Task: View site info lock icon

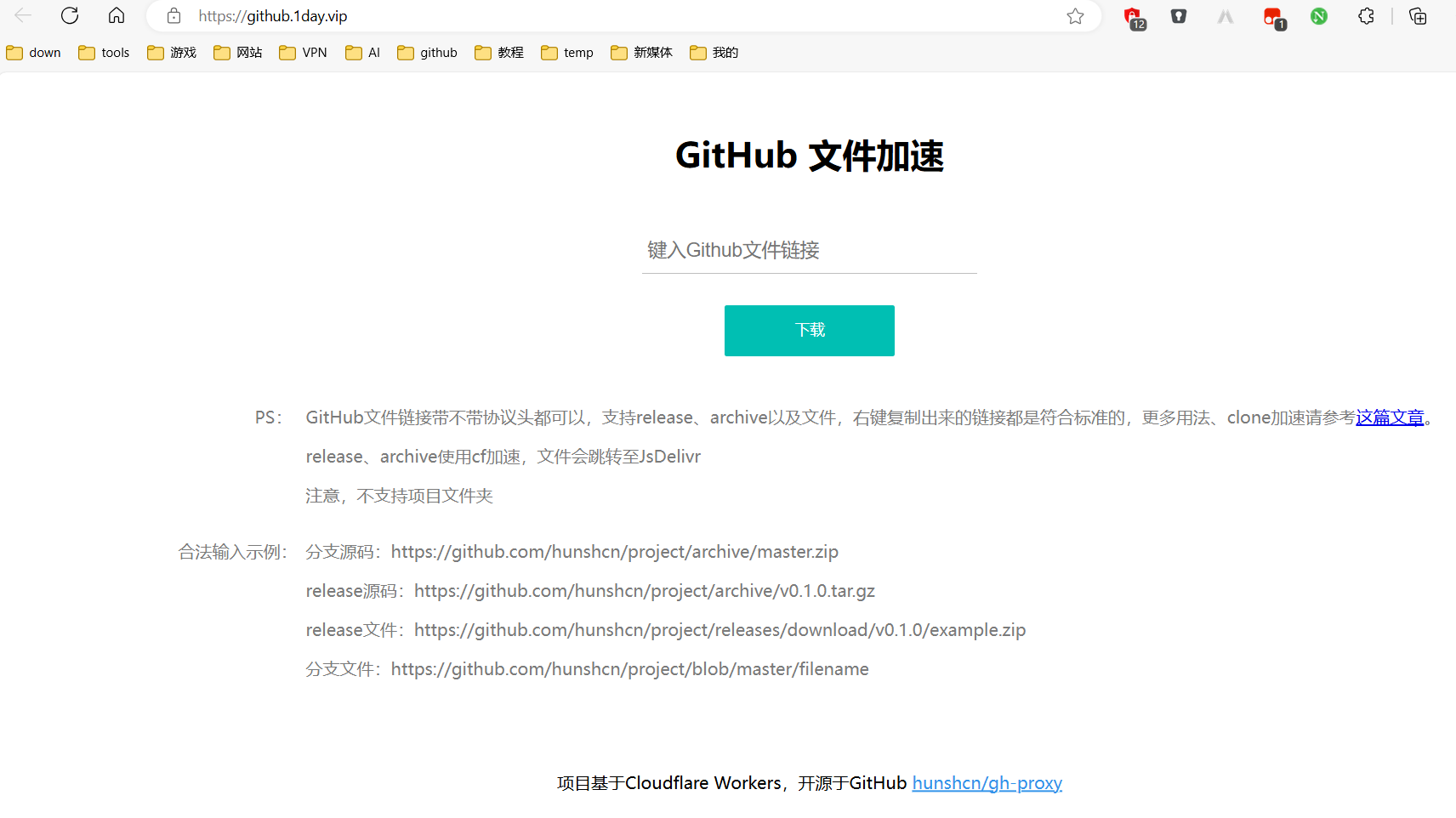Action: tap(173, 15)
